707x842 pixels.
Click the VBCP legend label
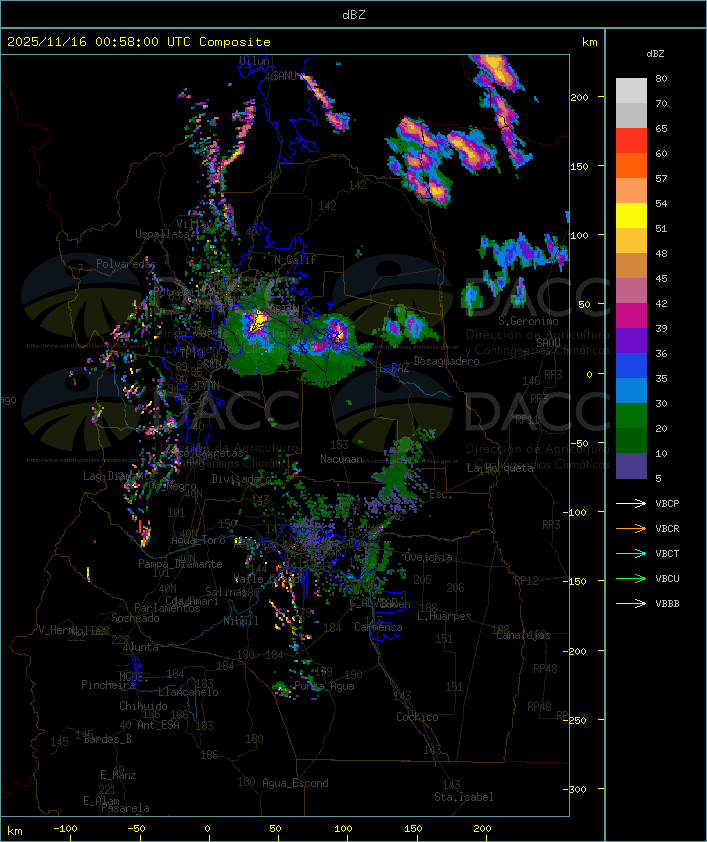pos(667,504)
